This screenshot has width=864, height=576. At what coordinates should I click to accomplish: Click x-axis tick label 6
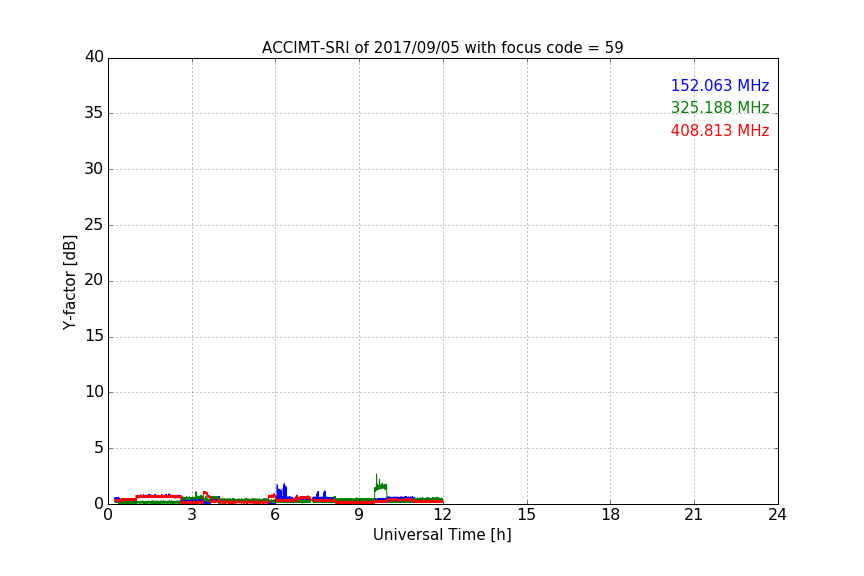(275, 515)
